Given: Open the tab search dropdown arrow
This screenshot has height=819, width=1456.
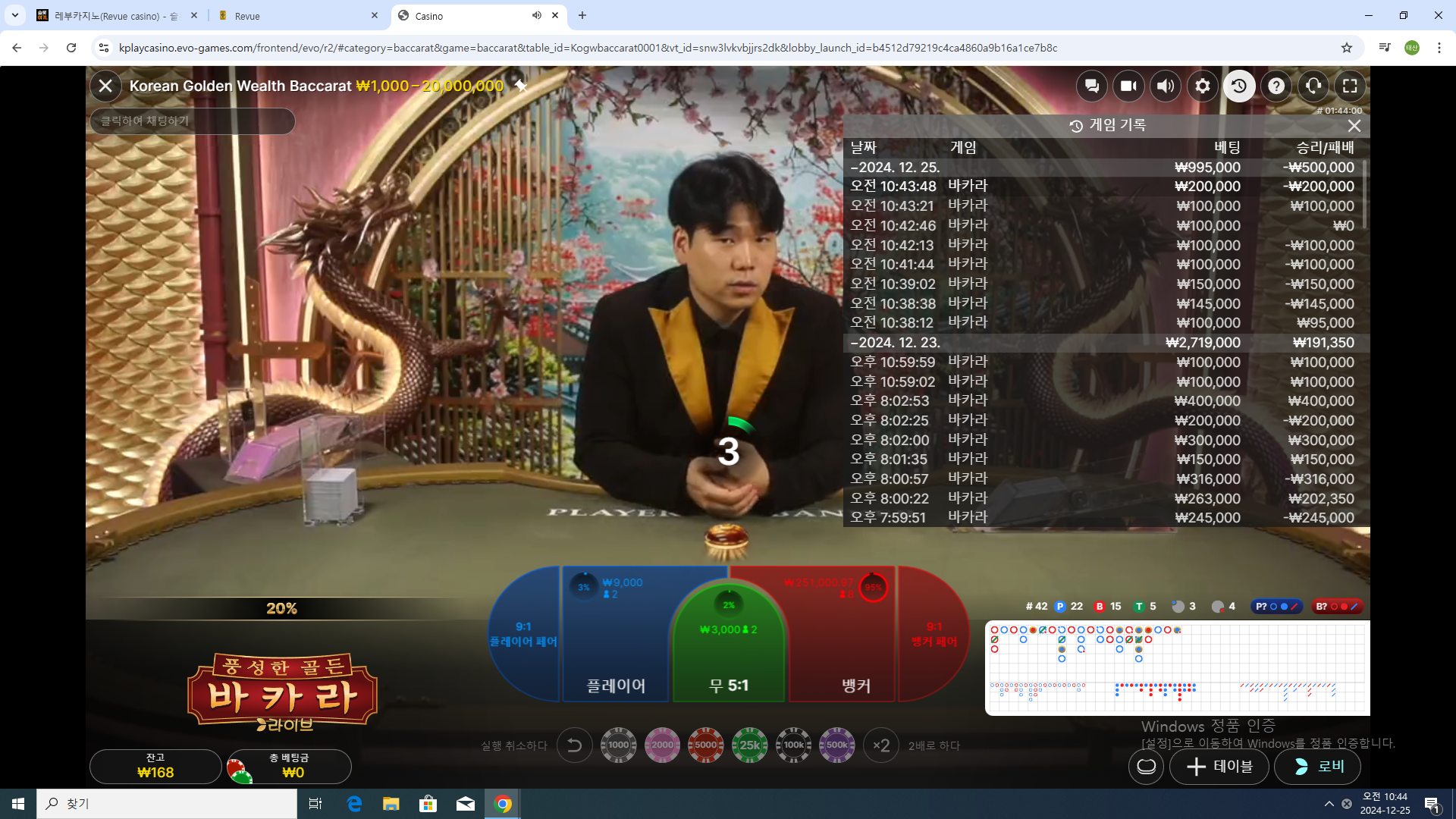Looking at the screenshot, I should pos(15,15).
